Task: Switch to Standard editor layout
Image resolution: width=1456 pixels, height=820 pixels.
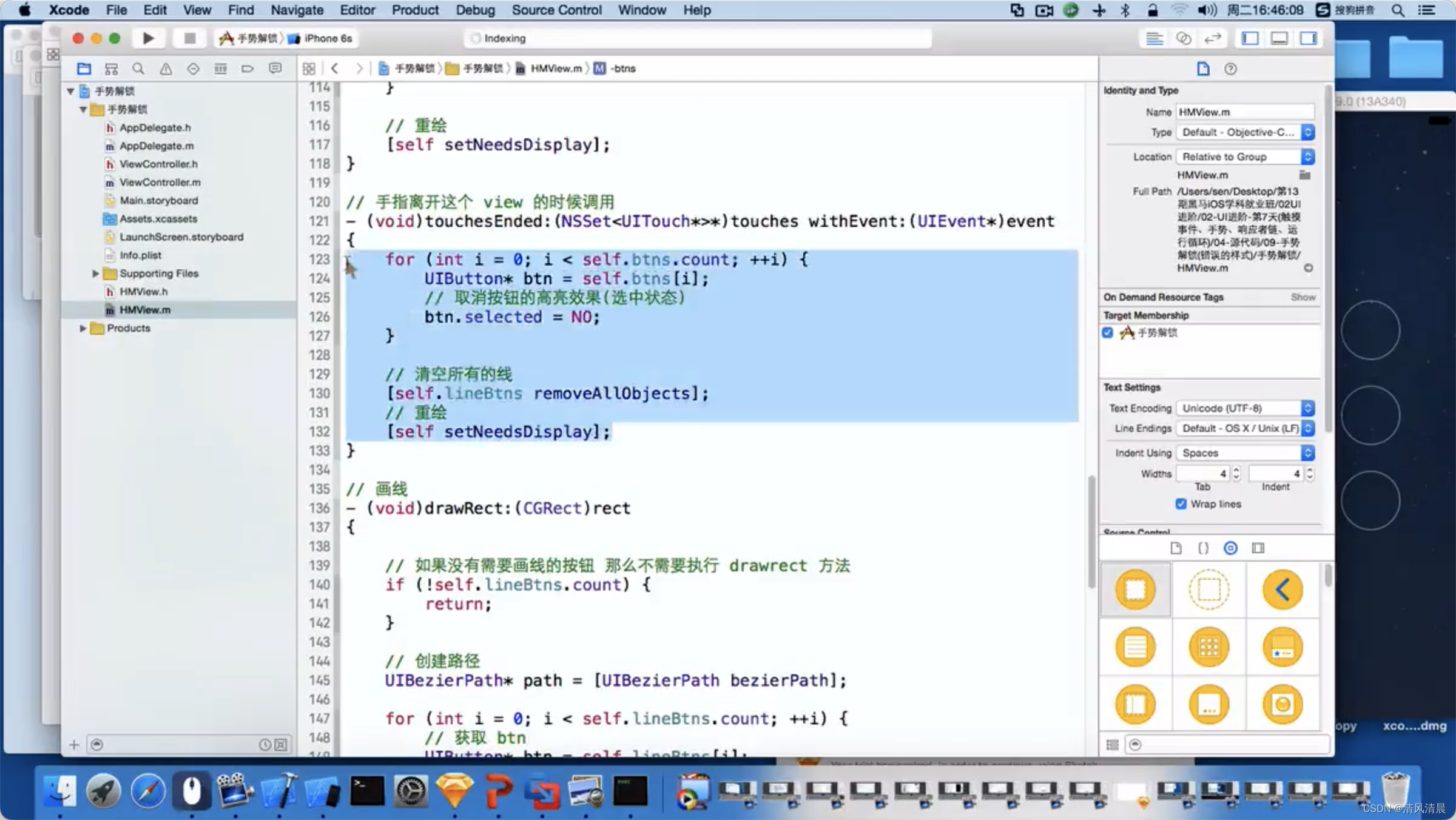Action: click(x=1154, y=38)
